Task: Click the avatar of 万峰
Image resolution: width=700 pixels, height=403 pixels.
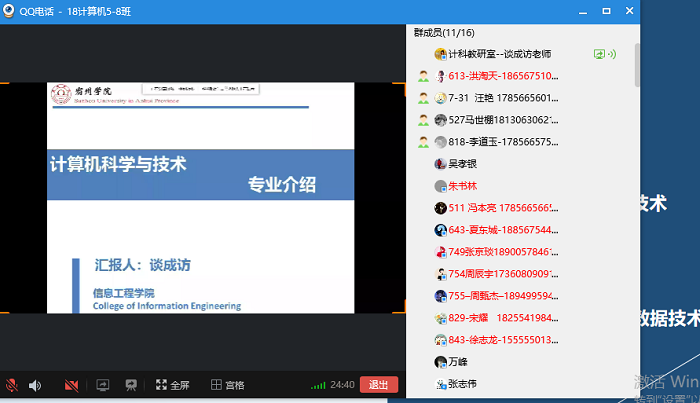Action: click(441, 362)
